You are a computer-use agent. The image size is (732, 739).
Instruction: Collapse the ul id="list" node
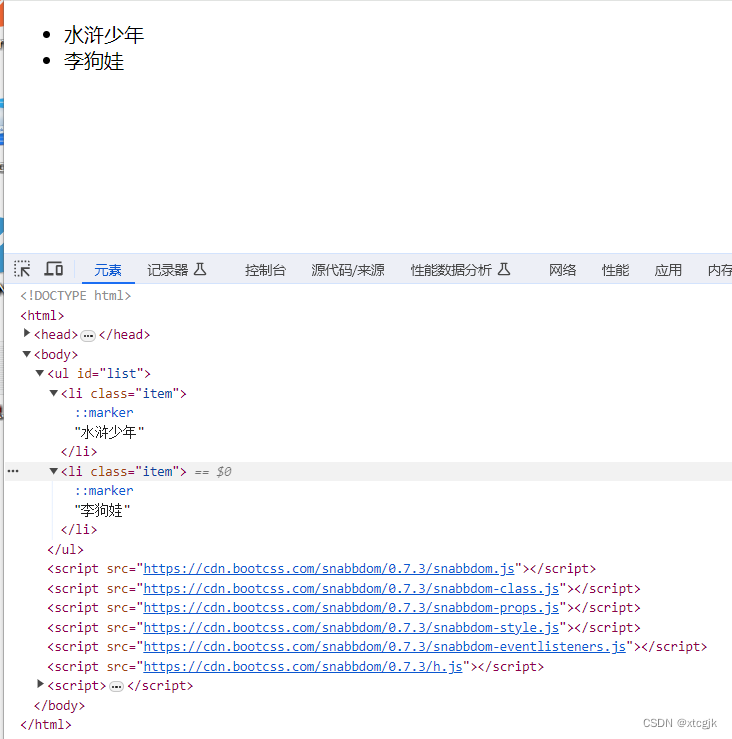[40, 373]
